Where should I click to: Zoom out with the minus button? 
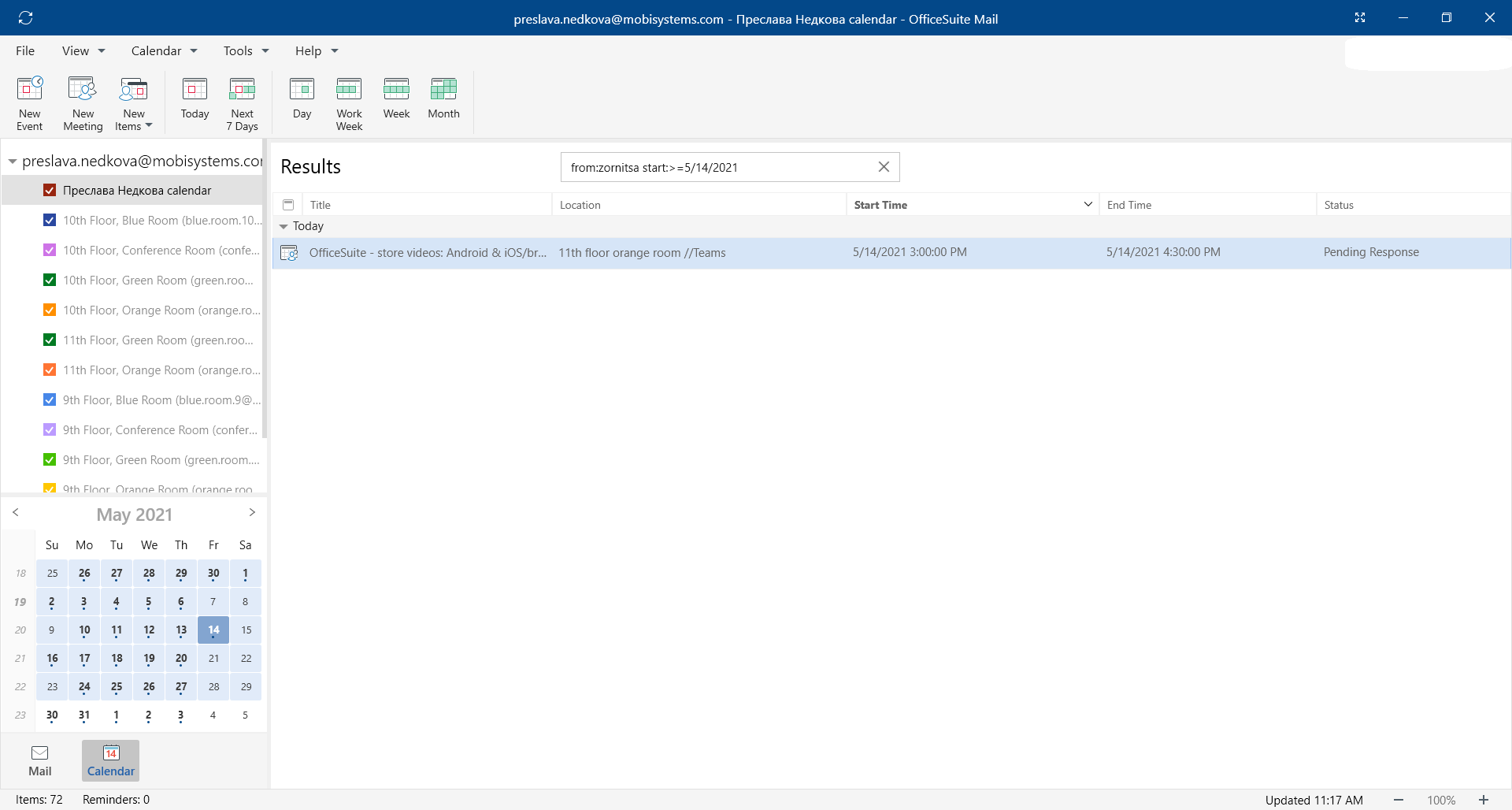pos(1399,800)
